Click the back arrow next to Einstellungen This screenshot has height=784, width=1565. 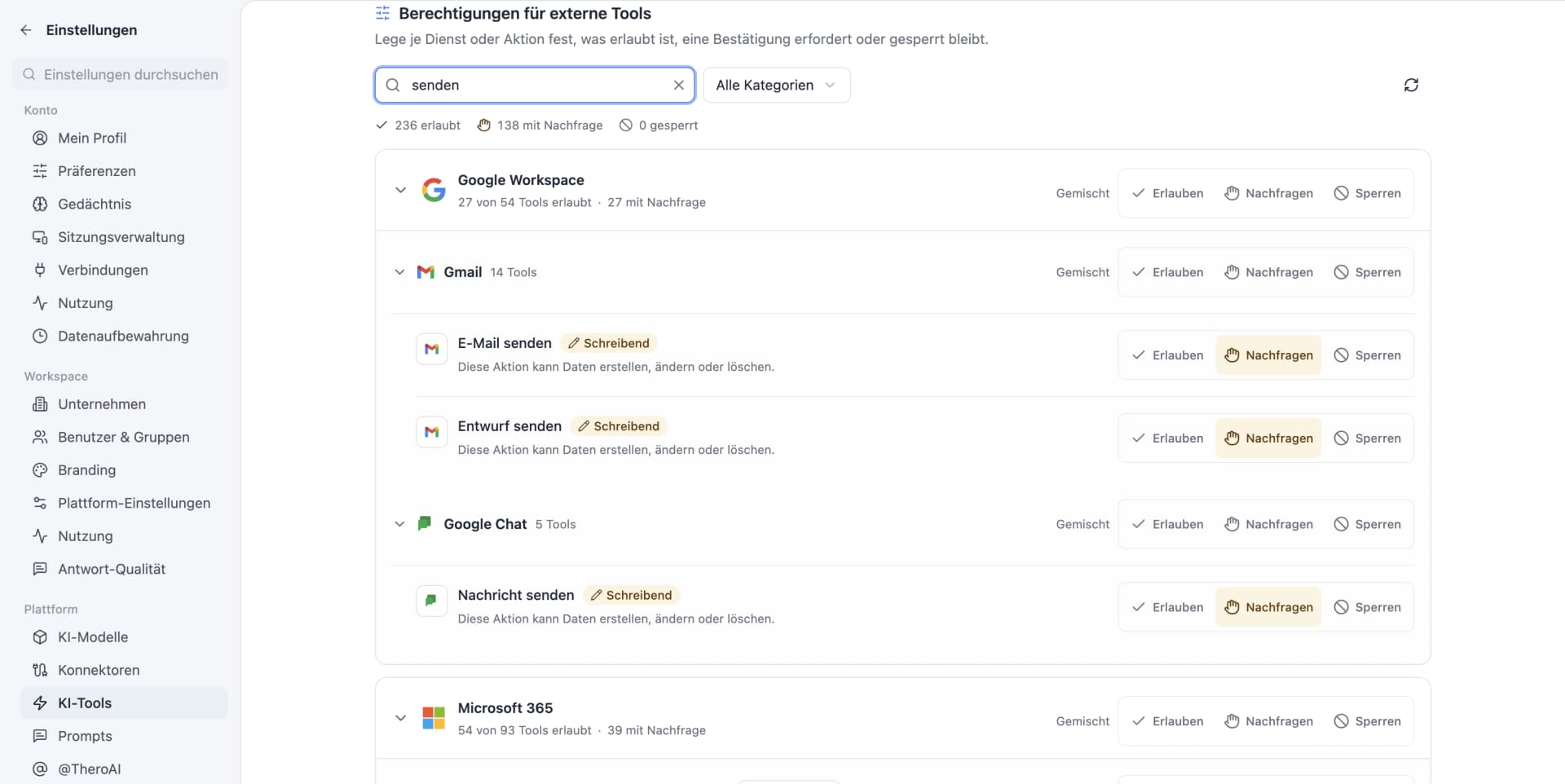tap(26, 30)
